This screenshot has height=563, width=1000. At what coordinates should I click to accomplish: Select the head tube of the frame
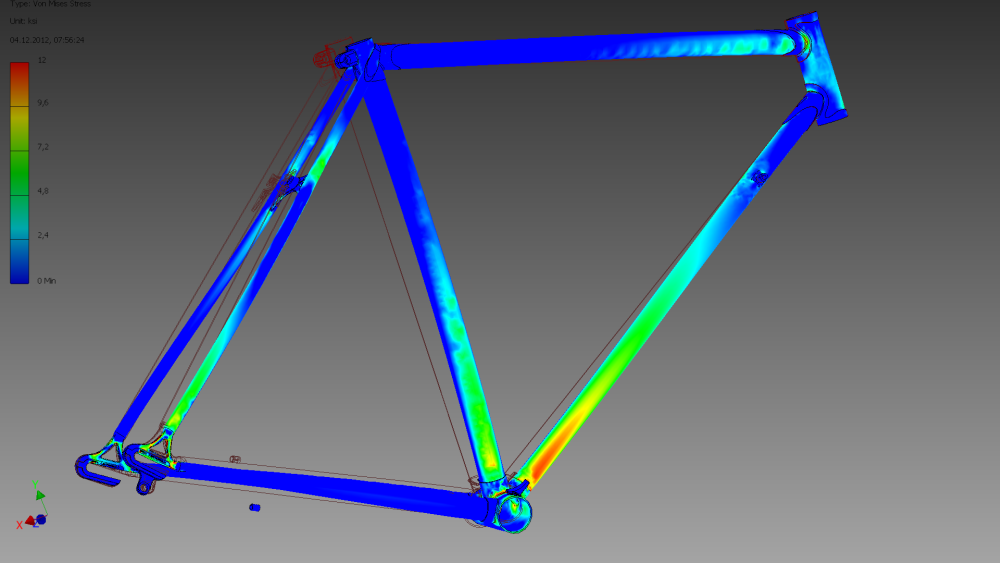[818, 69]
